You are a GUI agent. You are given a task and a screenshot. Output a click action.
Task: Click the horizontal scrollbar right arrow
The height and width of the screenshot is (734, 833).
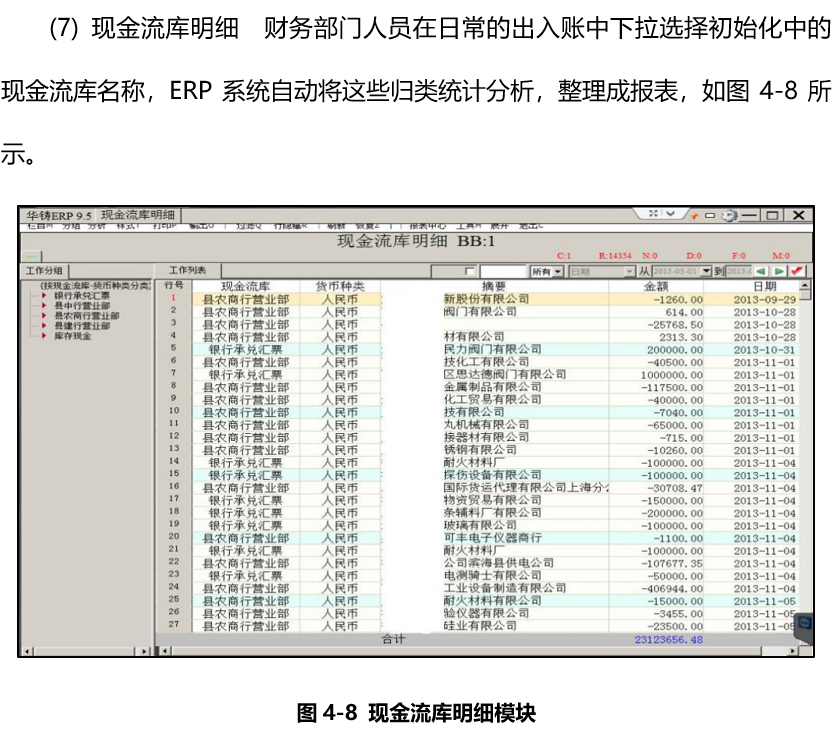793,651
